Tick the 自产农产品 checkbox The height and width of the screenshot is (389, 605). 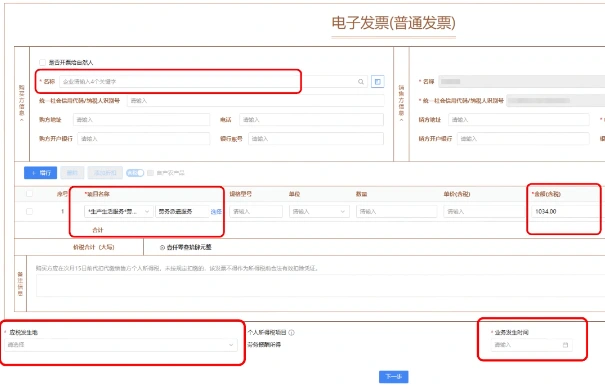150,173
